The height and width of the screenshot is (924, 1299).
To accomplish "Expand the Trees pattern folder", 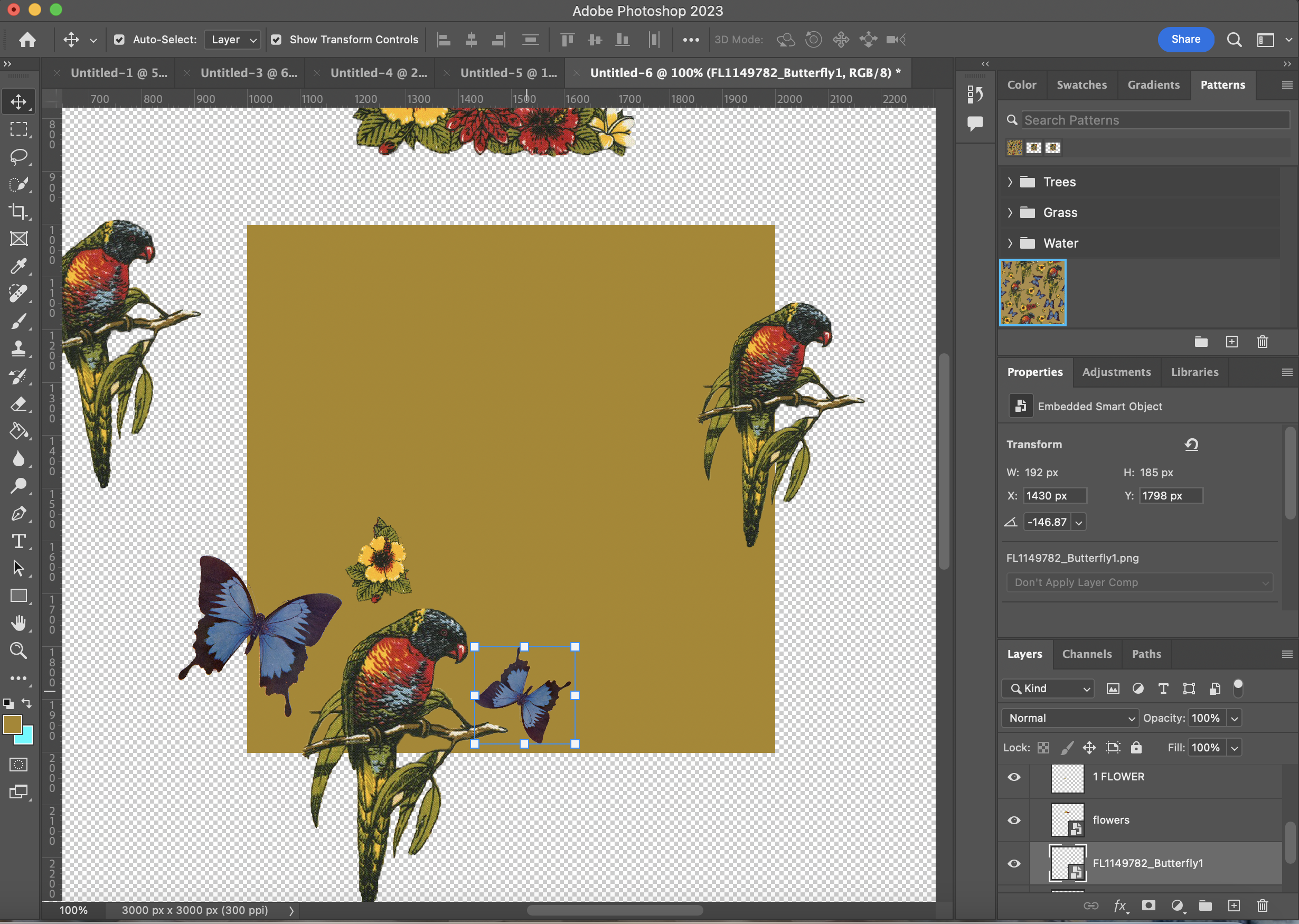I will pos(1010,182).
